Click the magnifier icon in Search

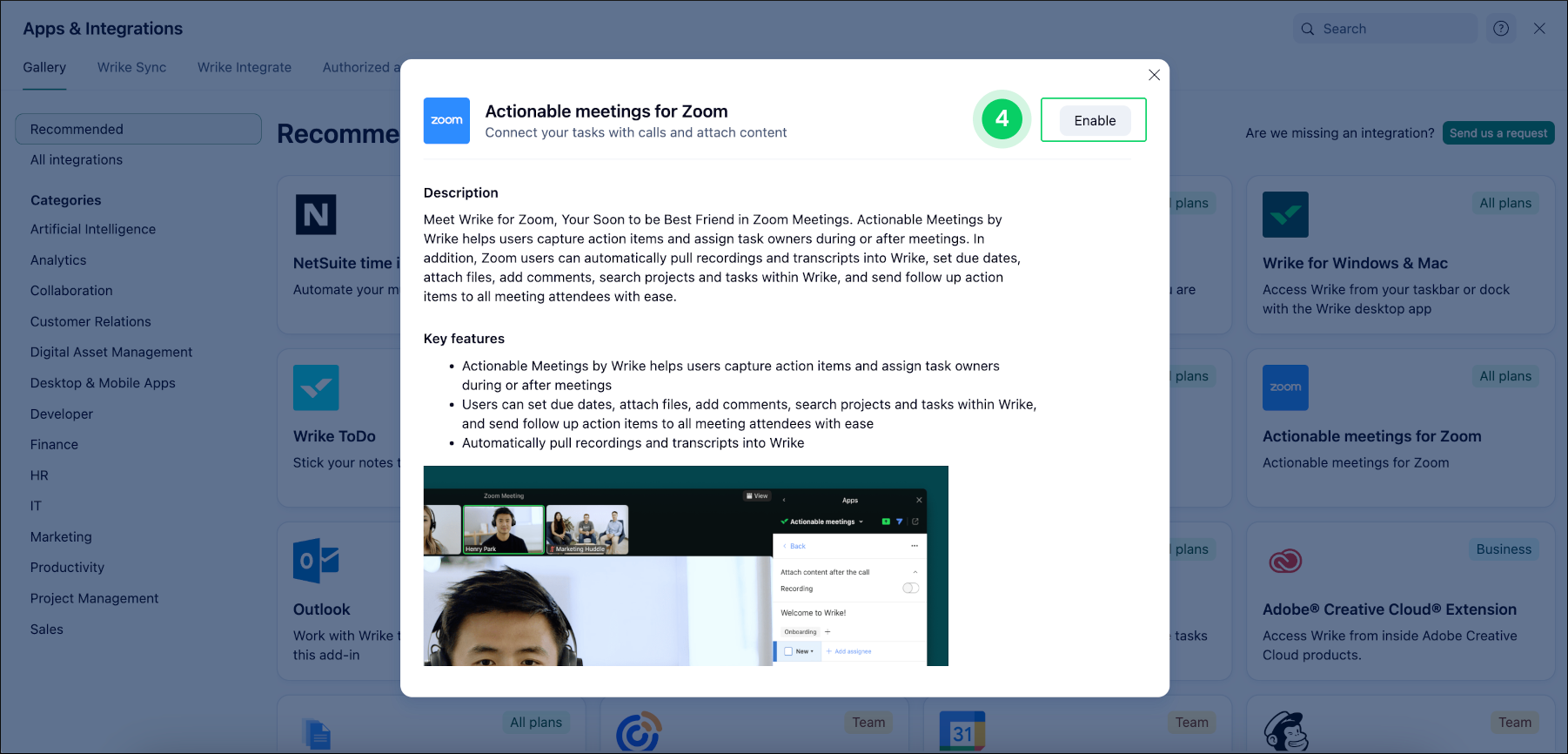1308,29
